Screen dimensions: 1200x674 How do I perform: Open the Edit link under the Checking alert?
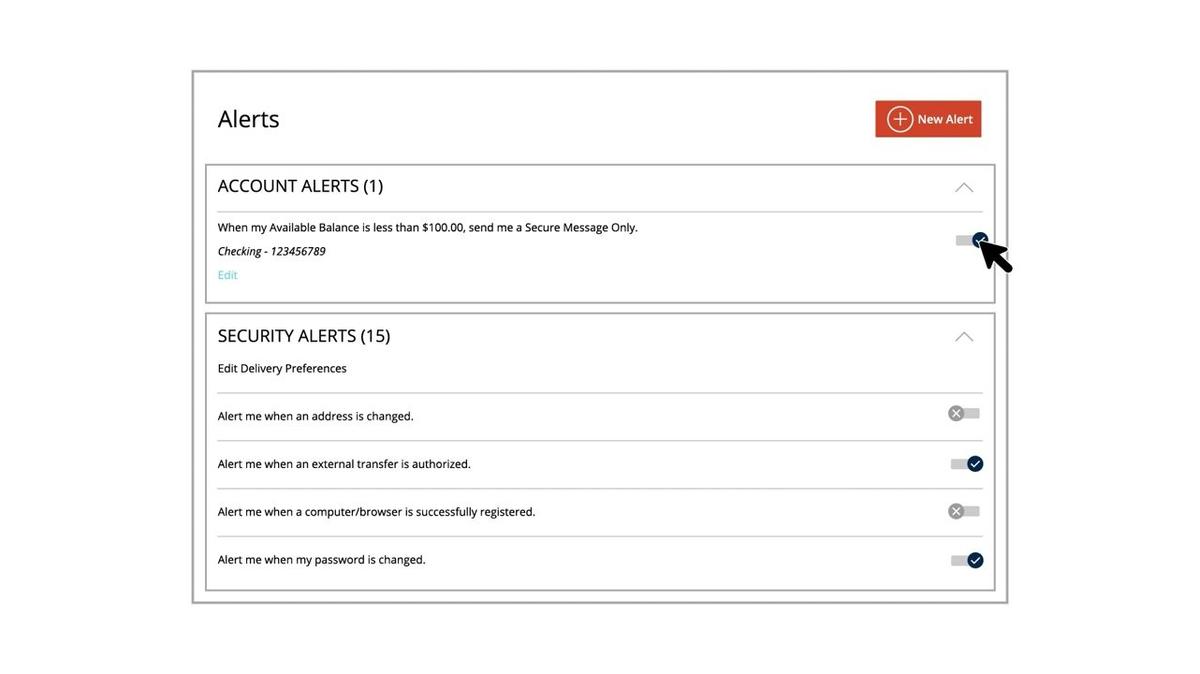click(228, 275)
